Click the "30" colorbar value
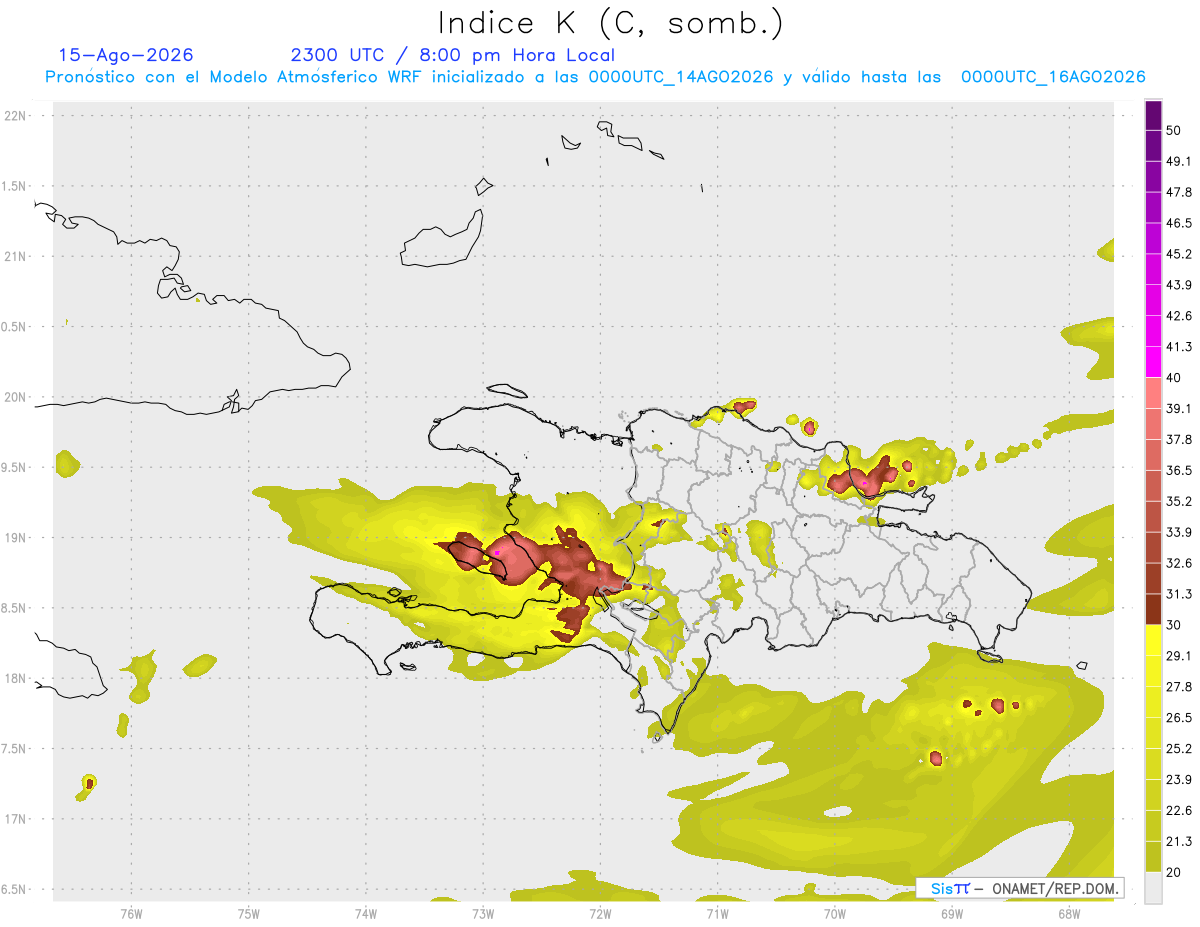 pos(1174,625)
